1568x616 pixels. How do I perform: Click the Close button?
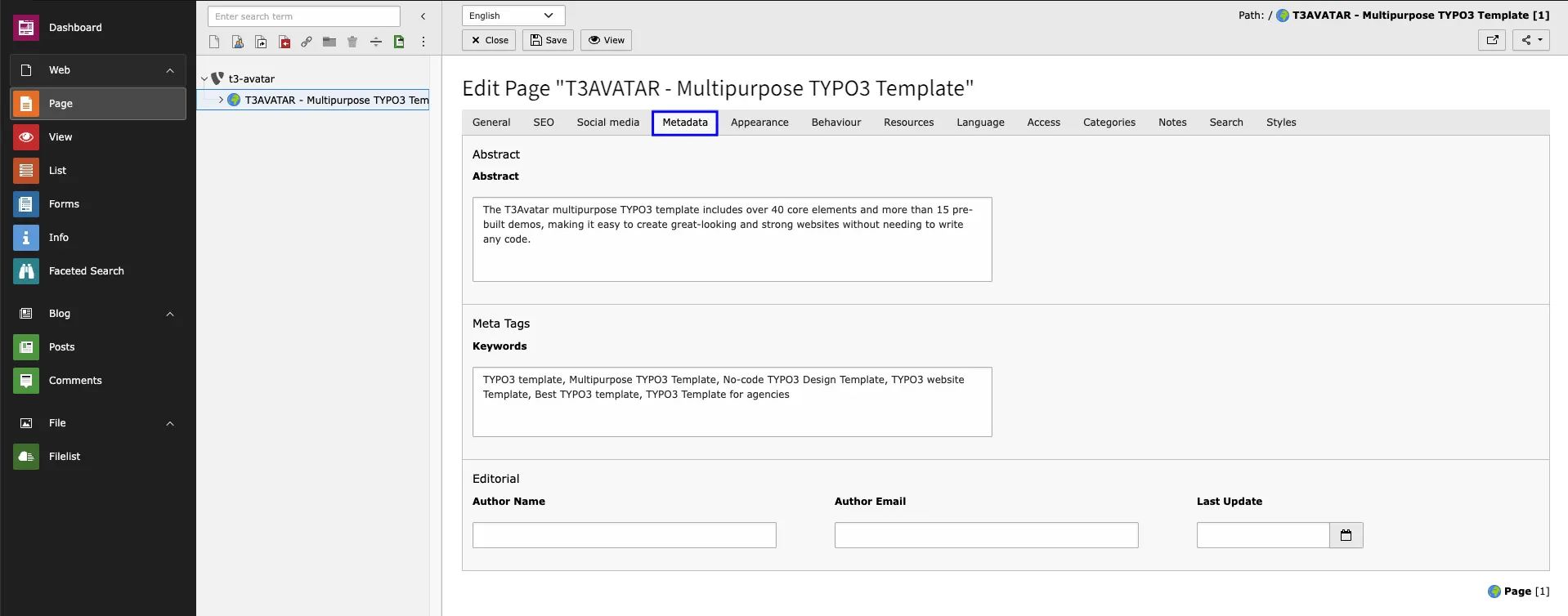click(x=489, y=40)
